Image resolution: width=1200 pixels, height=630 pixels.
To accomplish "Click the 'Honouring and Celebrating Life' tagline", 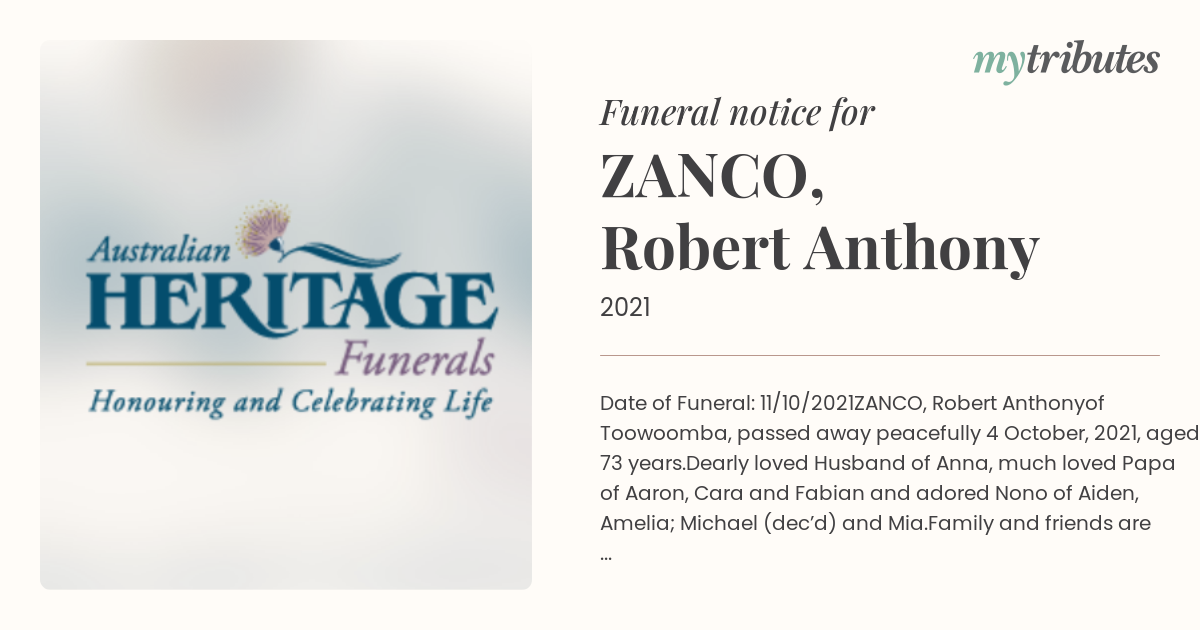I will pos(291,402).
